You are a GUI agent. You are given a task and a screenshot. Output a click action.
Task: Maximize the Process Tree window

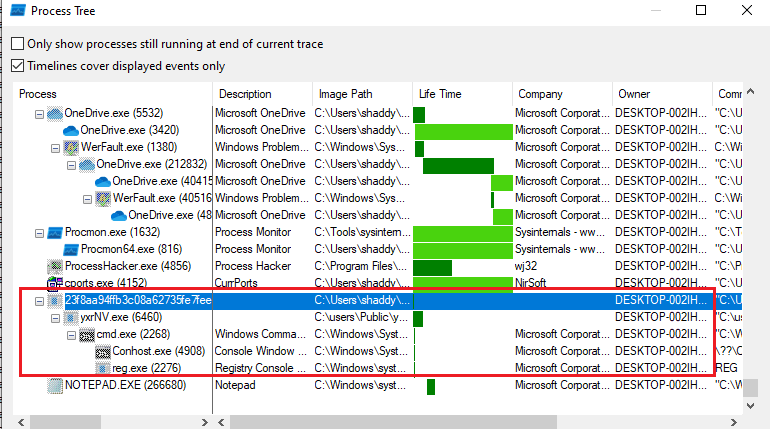(701, 10)
